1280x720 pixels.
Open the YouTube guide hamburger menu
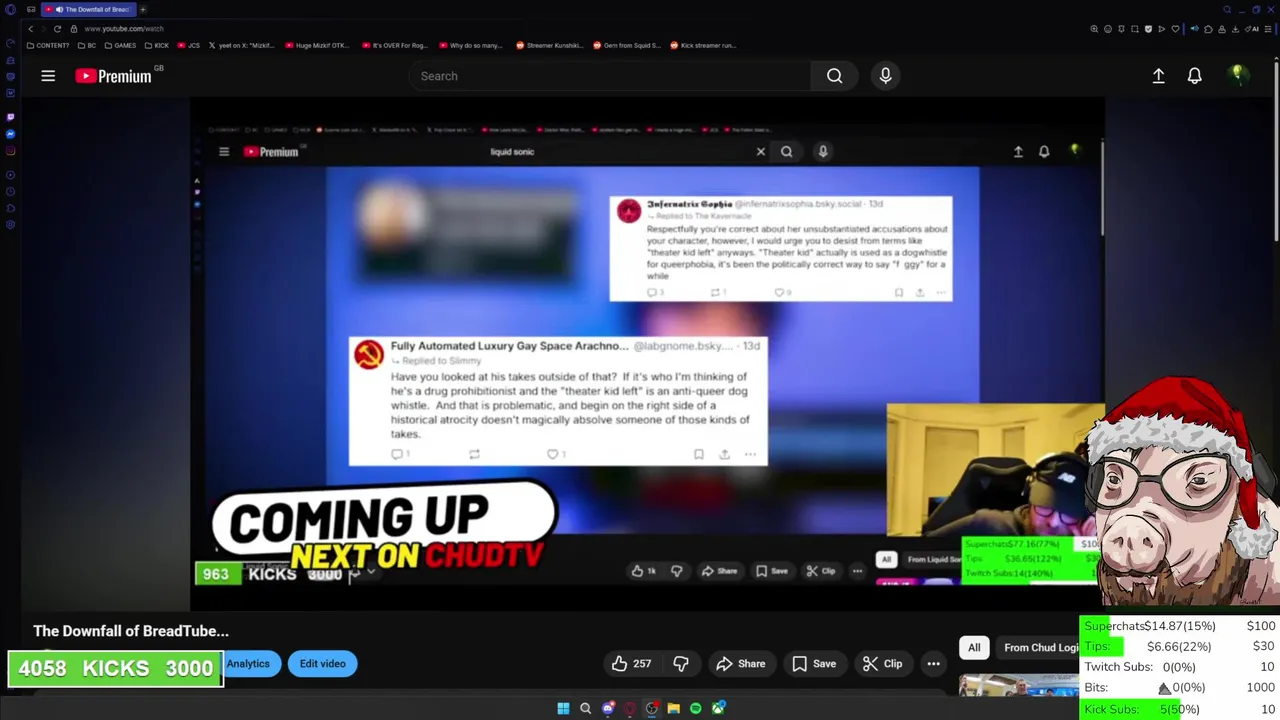point(48,76)
